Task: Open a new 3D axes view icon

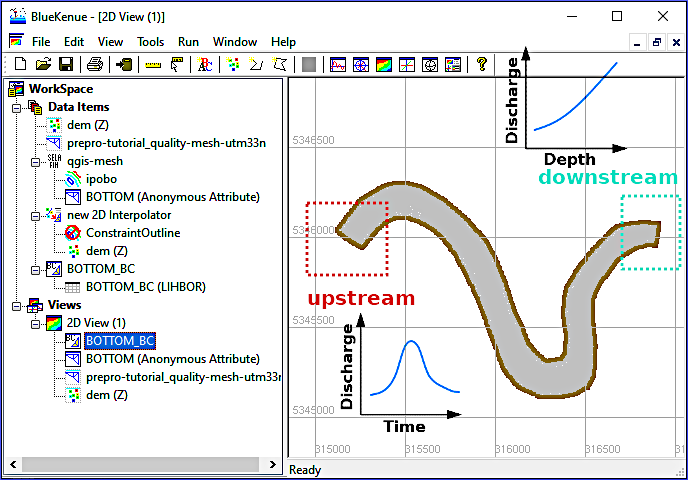Action: click(x=407, y=65)
